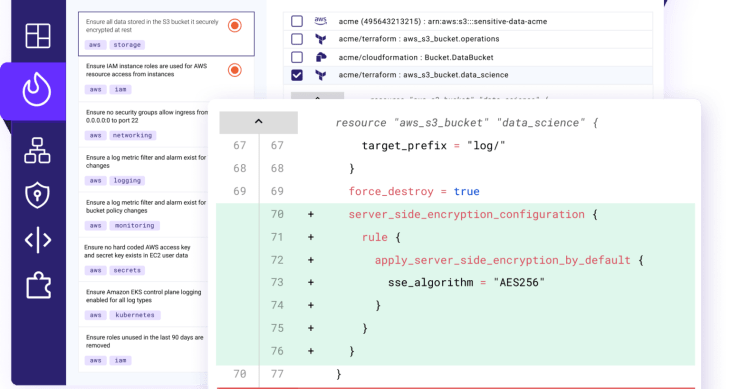Click the CloudFormation icon beside Bucket.DataBucket

coord(321,57)
